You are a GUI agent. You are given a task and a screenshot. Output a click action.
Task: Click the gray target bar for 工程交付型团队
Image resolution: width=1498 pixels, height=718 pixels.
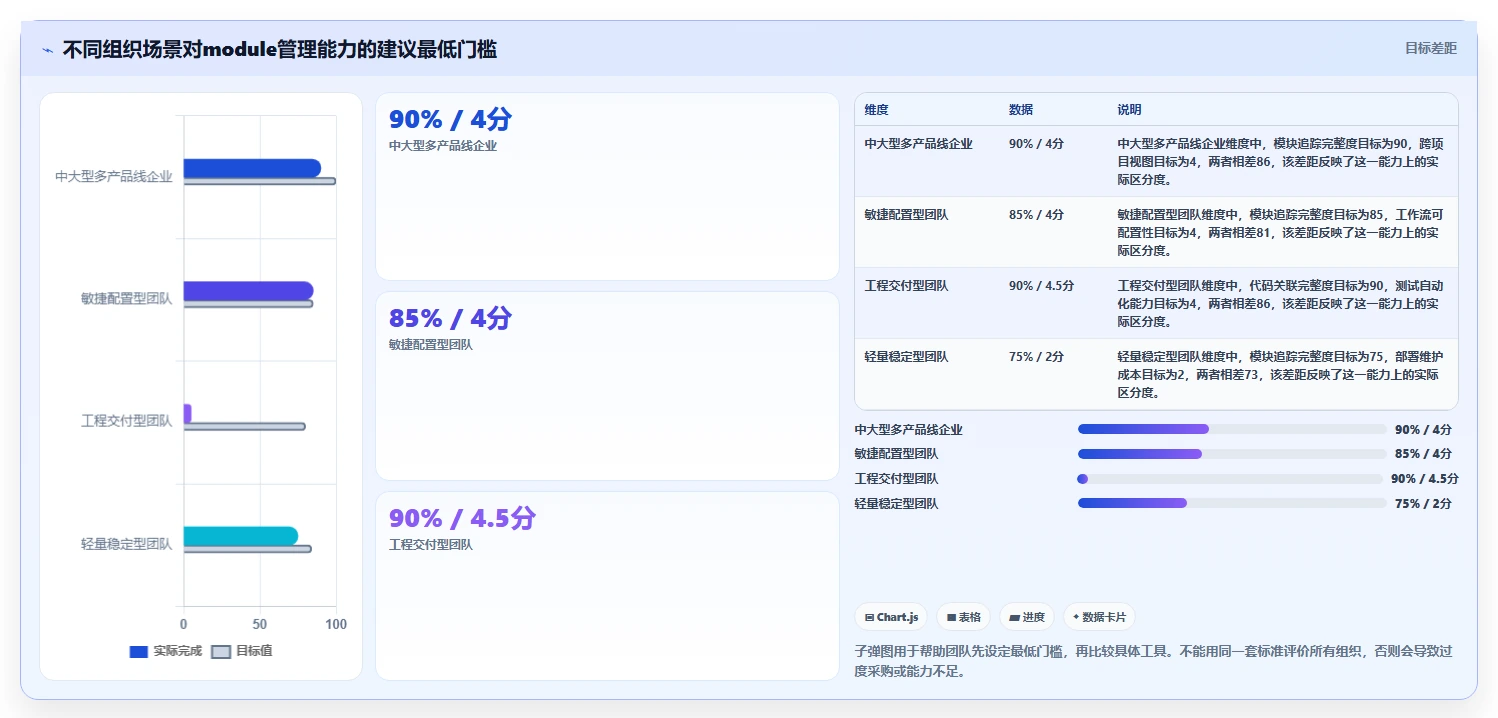(244, 427)
